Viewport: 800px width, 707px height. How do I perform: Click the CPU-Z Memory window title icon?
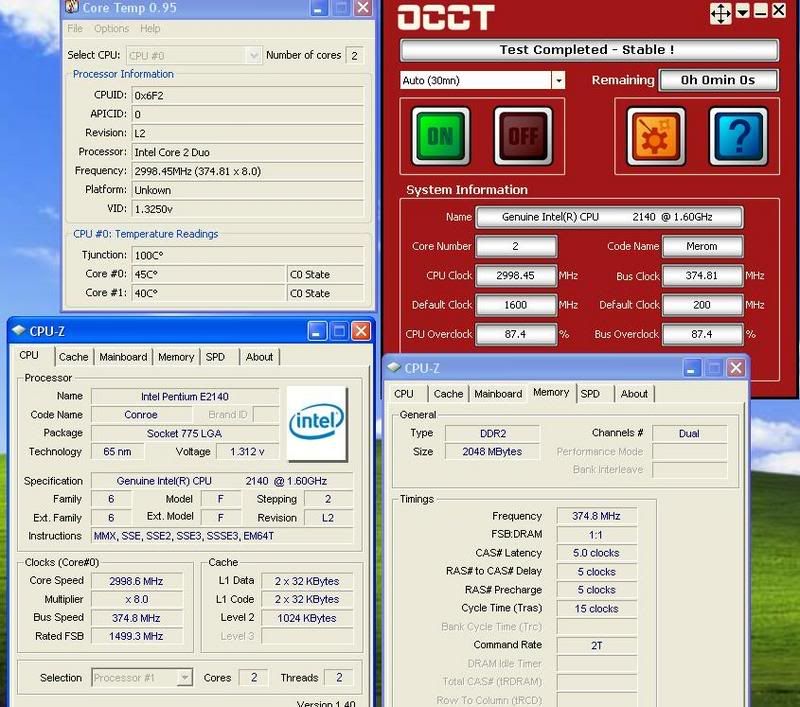(x=394, y=367)
